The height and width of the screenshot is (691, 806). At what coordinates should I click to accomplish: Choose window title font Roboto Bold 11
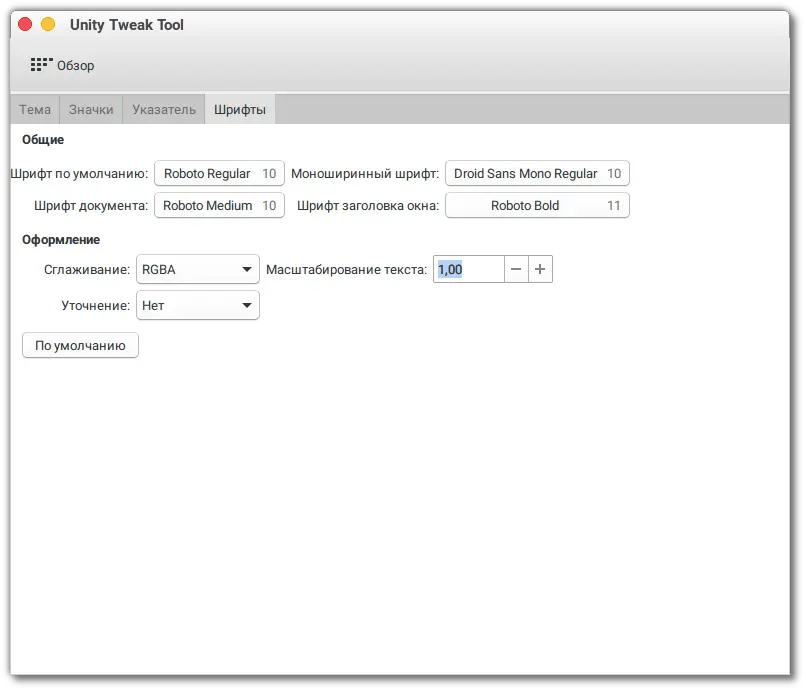537,206
